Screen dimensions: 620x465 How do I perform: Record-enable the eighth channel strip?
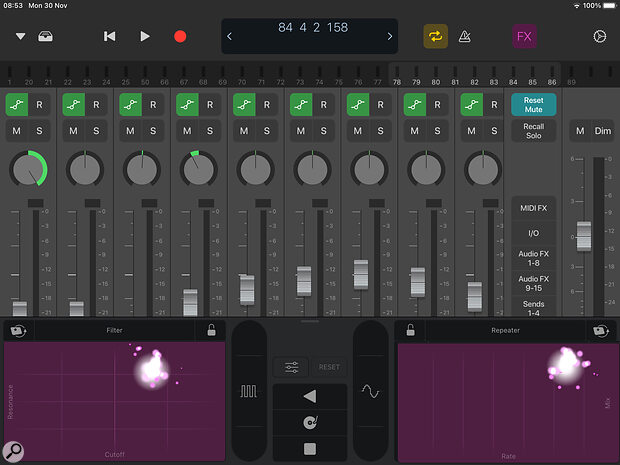tap(437, 105)
